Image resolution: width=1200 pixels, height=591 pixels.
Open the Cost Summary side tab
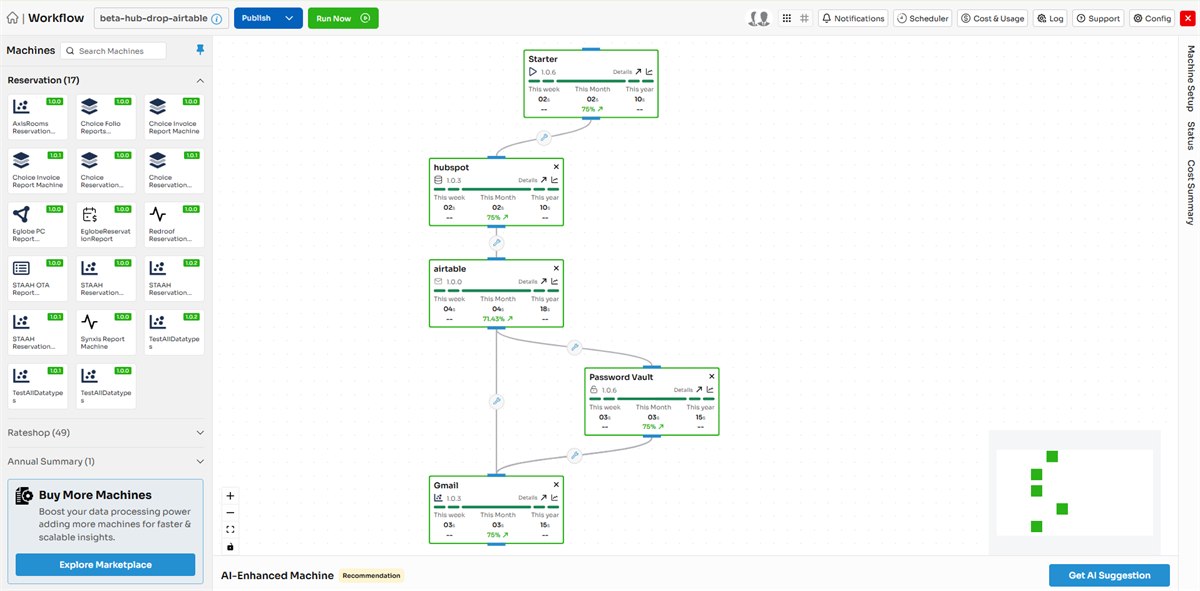1190,192
